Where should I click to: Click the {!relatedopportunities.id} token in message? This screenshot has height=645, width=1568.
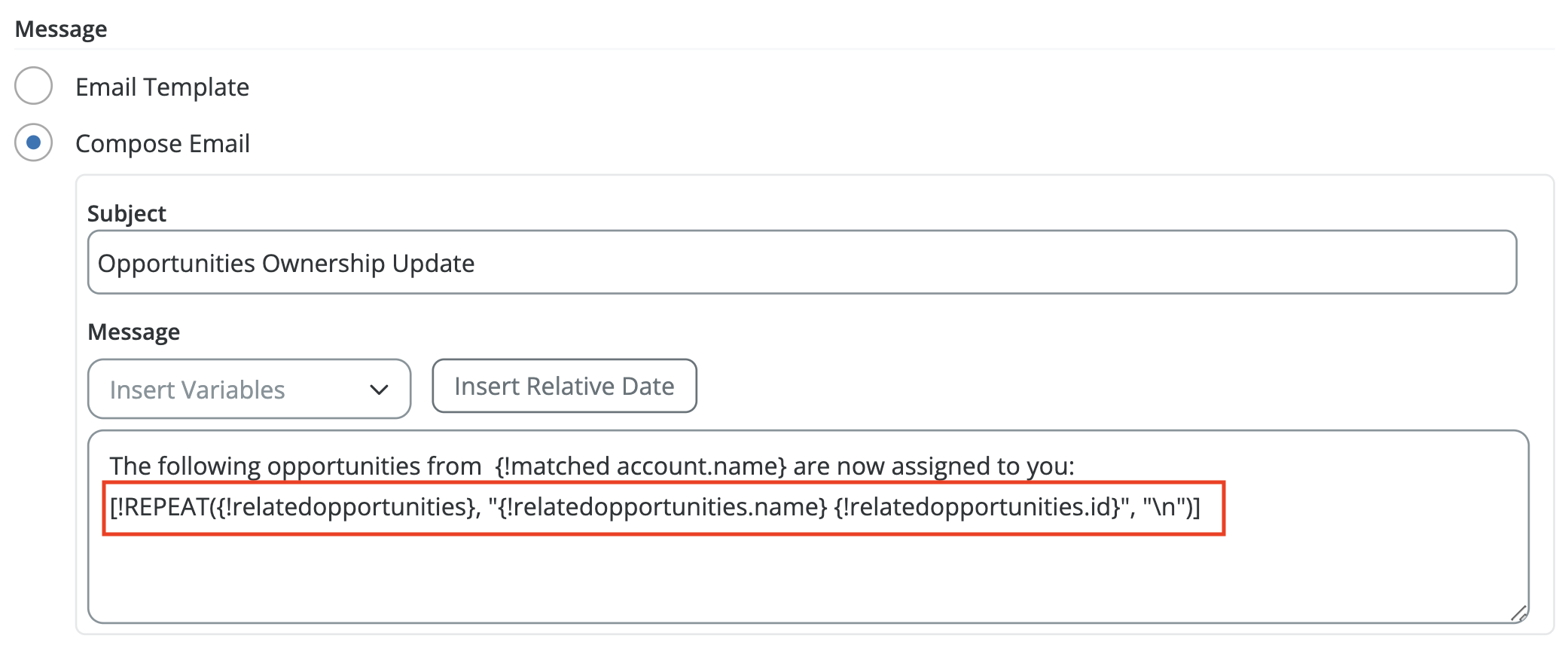[977, 507]
